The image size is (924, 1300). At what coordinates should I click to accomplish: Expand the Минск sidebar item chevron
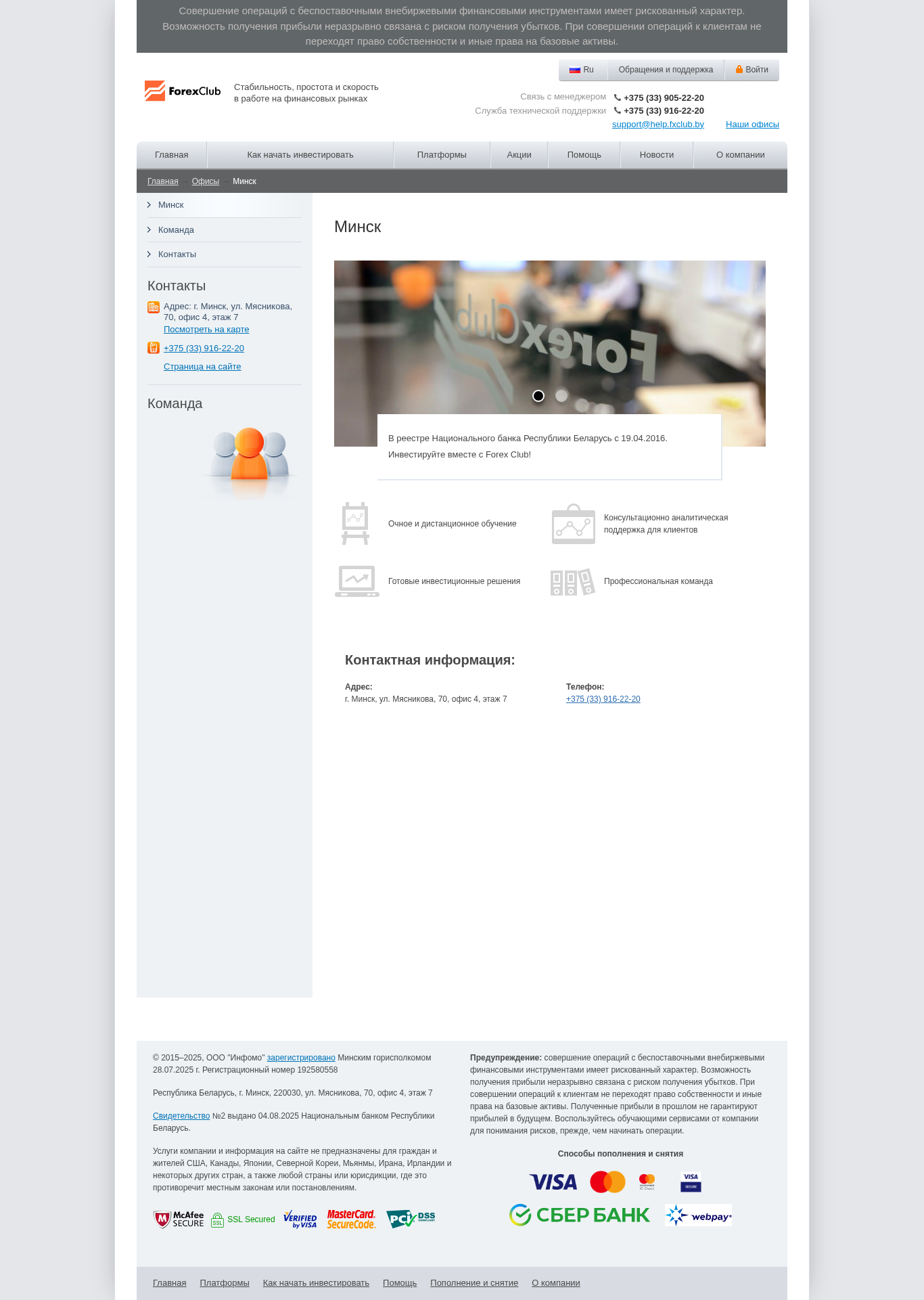click(149, 205)
